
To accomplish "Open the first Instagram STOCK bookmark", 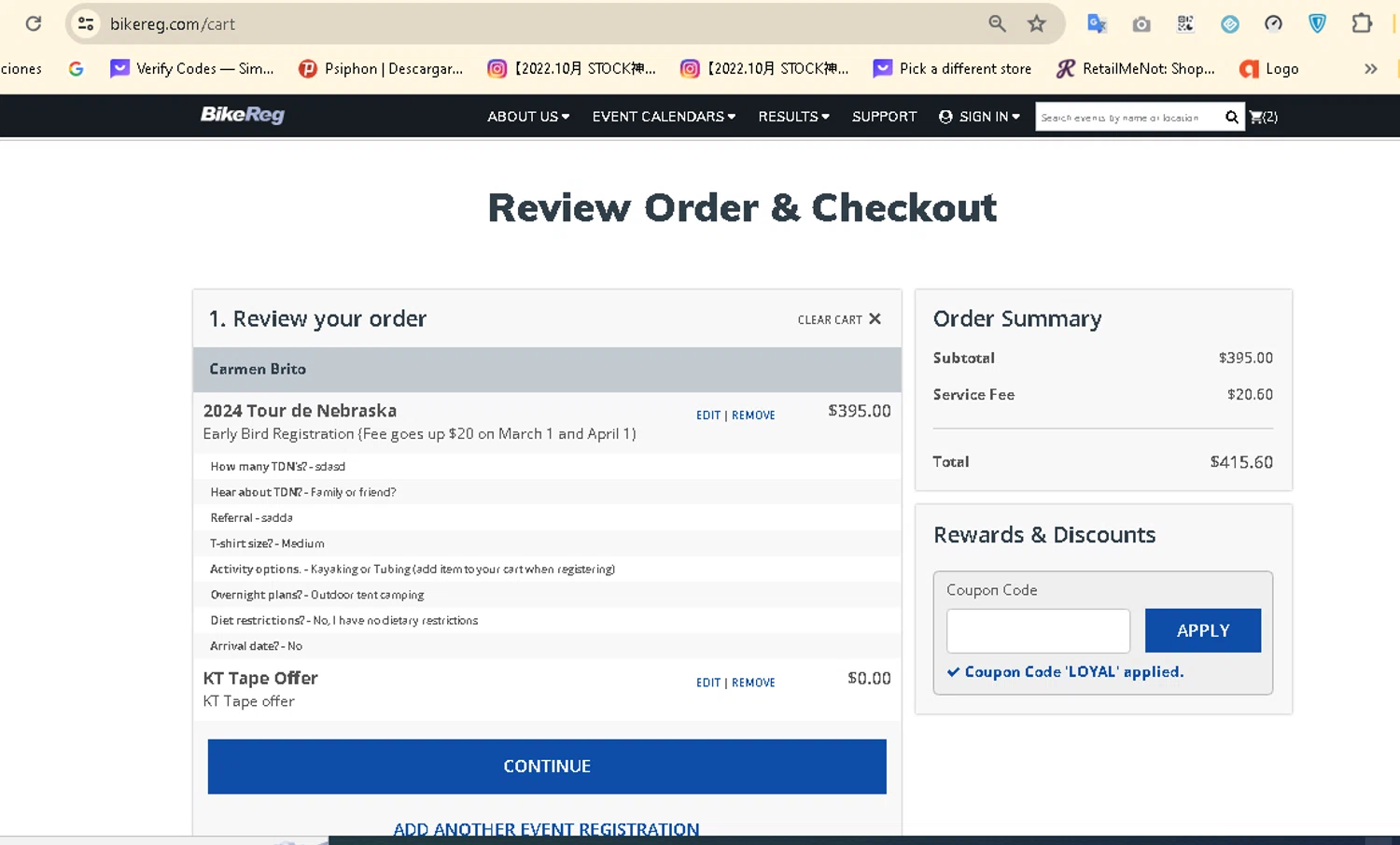I will (x=572, y=68).
